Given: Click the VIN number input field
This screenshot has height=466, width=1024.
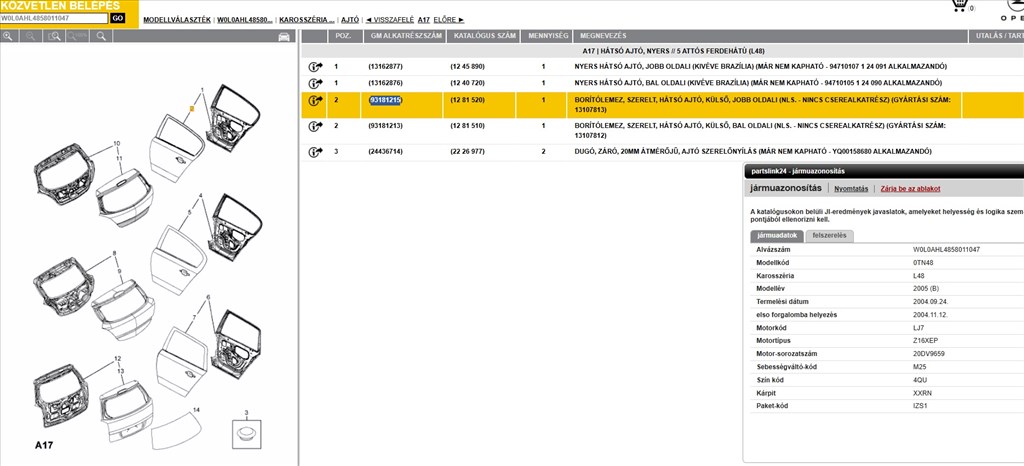Looking at the screenshot, I should click(x=53, y=18).
